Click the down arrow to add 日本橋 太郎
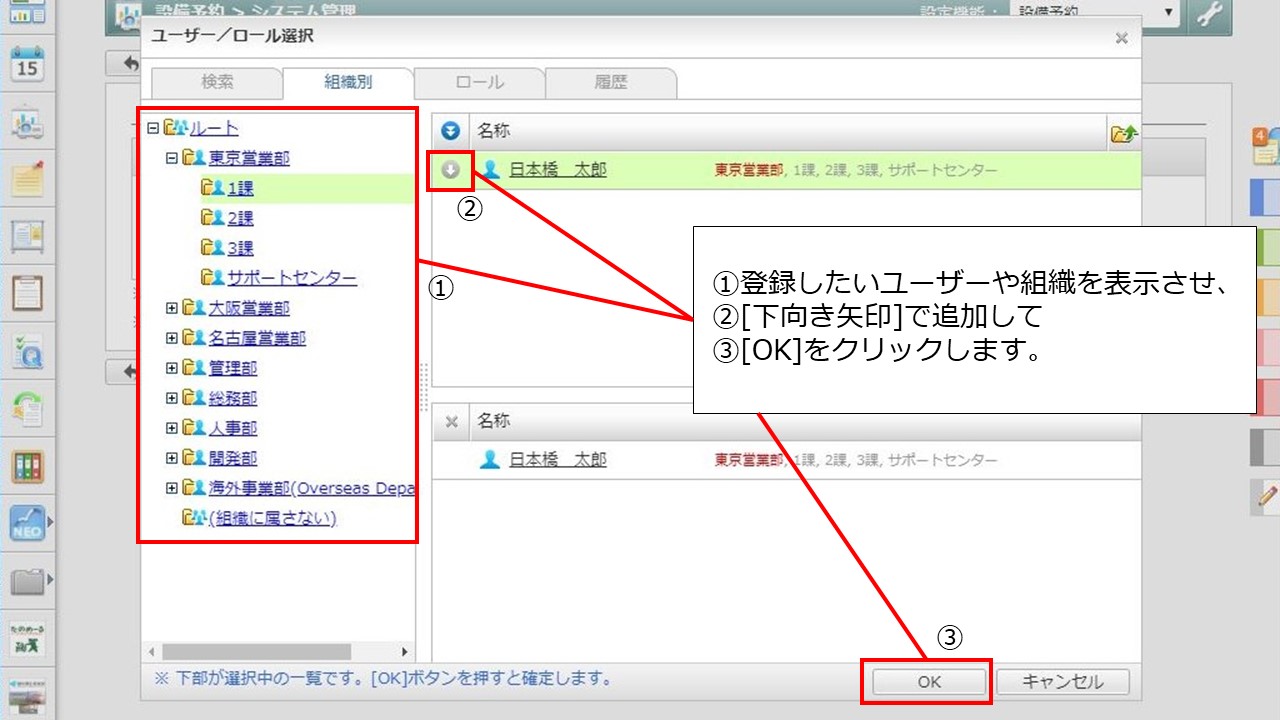Viewport: 1280px width, 720px height. (x=450, y=170)
